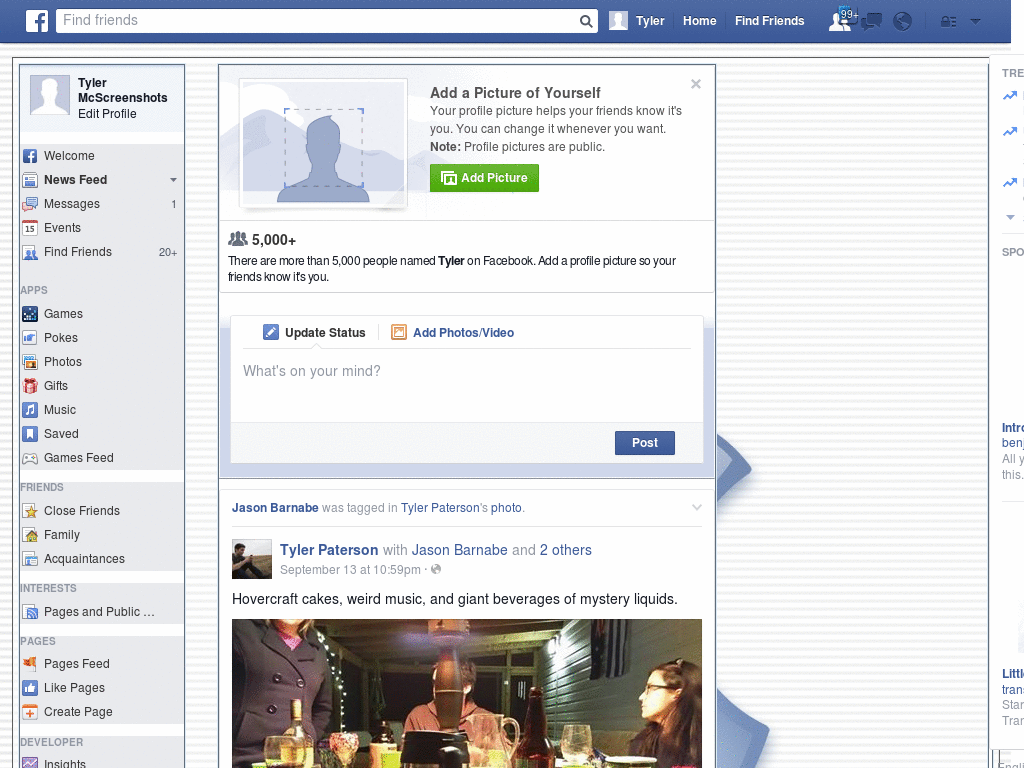Click the What's on your mind box

(x=467, y=385)
